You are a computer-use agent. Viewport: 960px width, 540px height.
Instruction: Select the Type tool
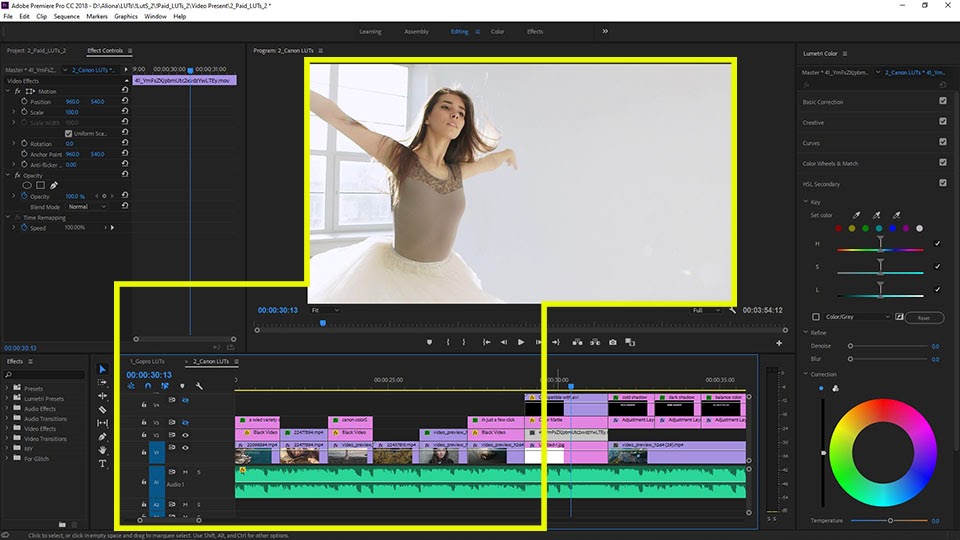coord(102,464)
